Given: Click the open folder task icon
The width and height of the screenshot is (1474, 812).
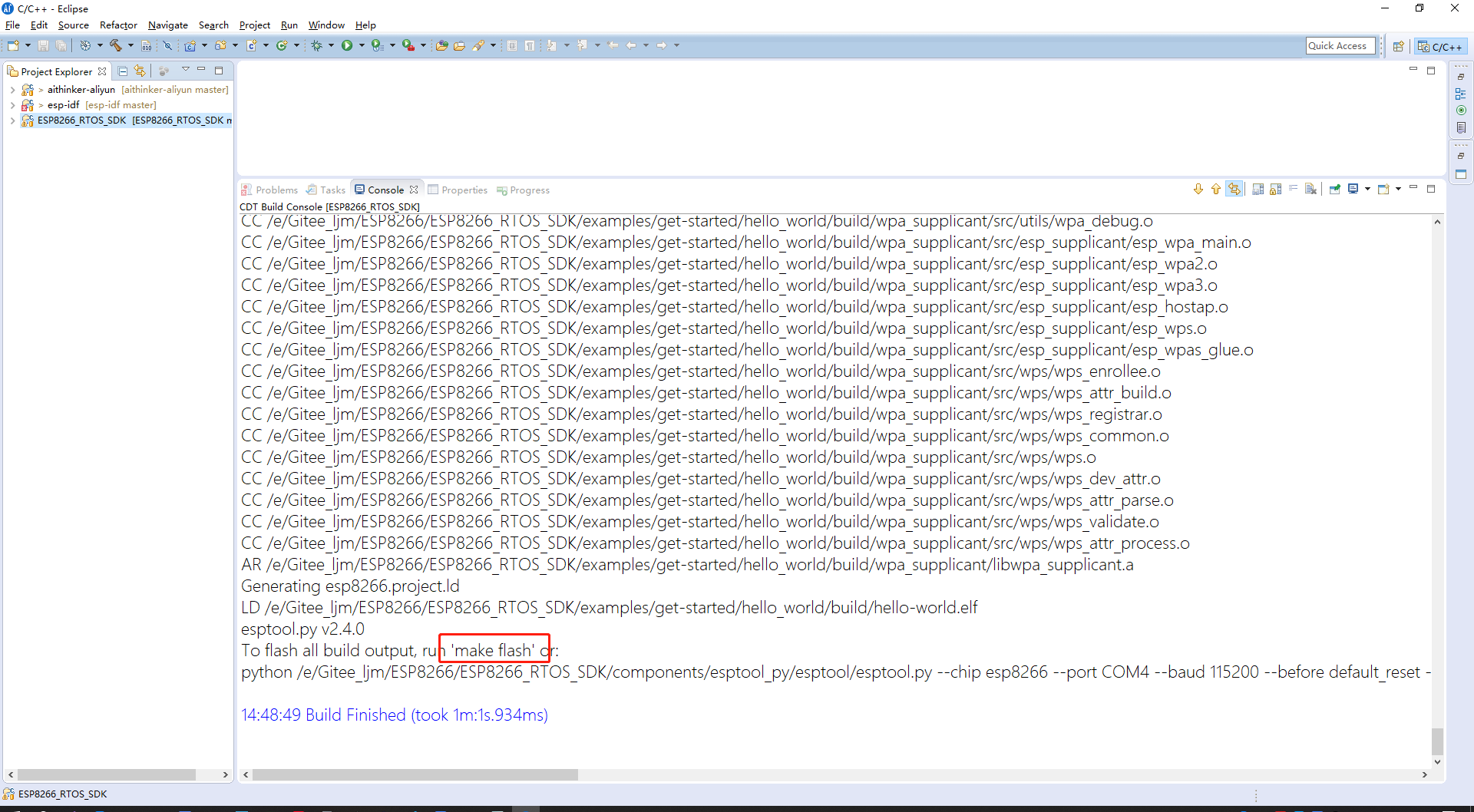Looking at the screenshot, I should (459, 46).
